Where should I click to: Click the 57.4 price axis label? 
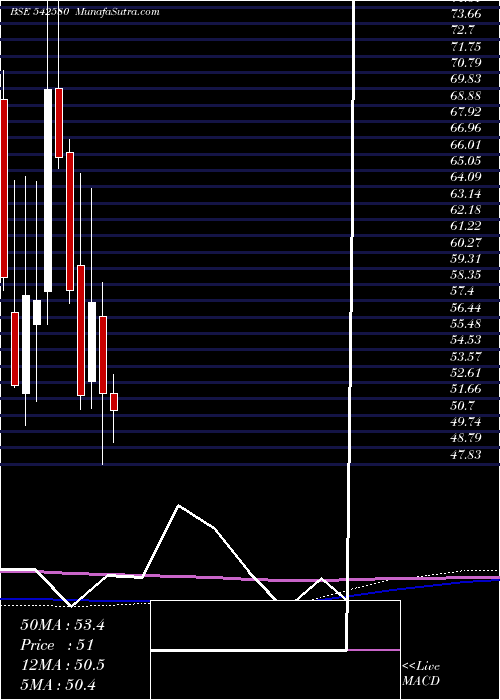coord(463,292)
